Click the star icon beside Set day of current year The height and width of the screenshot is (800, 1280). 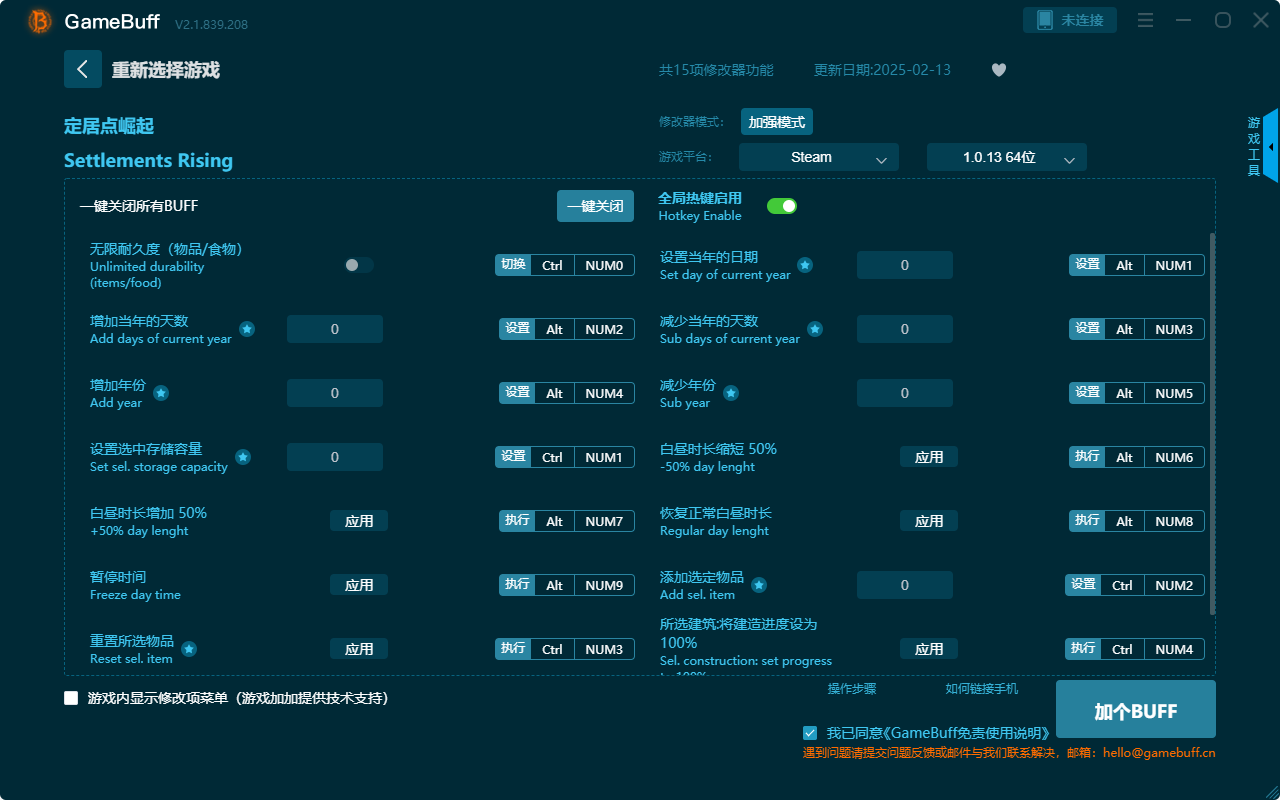(805, 264)
